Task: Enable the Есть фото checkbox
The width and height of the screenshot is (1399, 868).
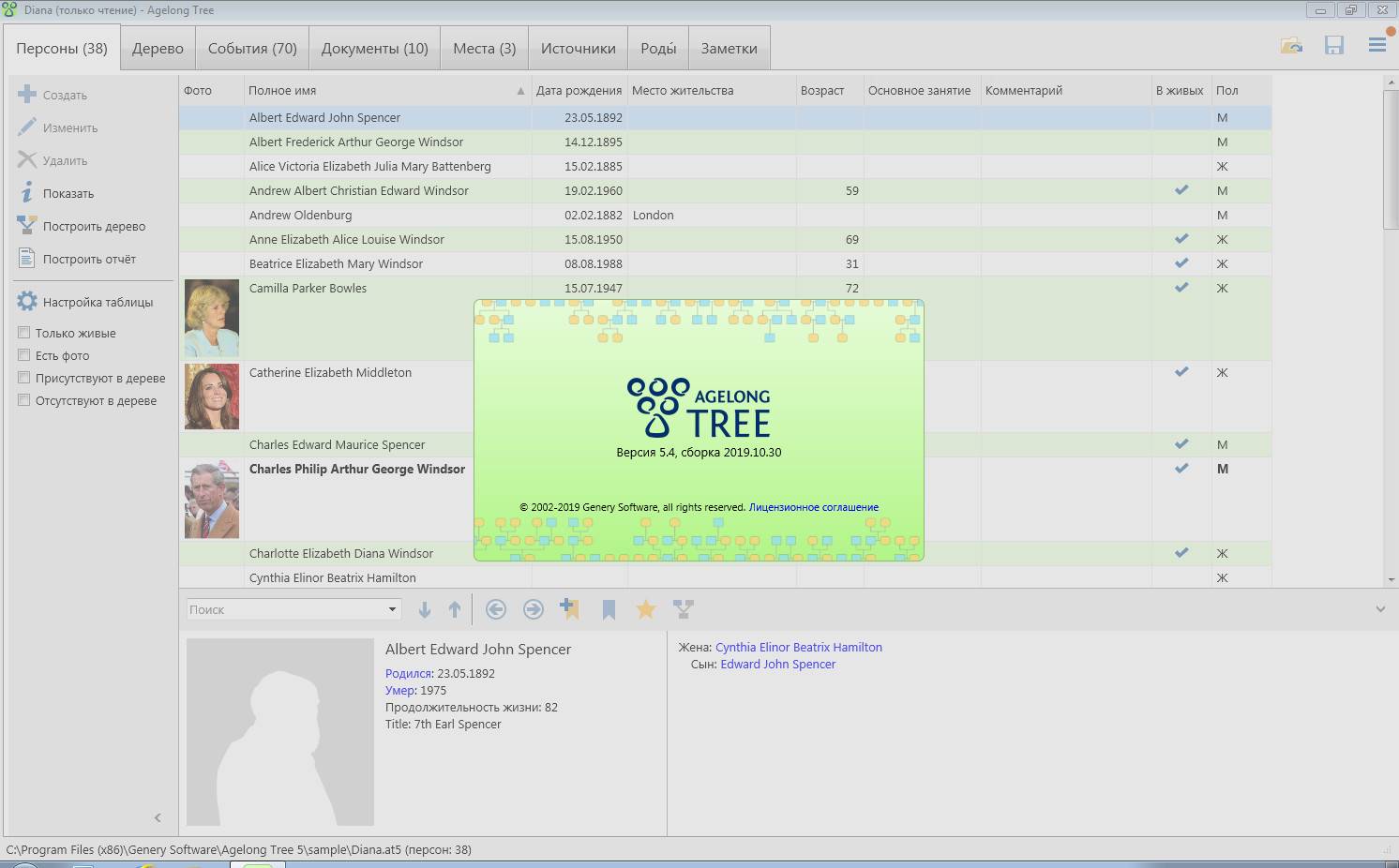Action: tap(24, 355)
